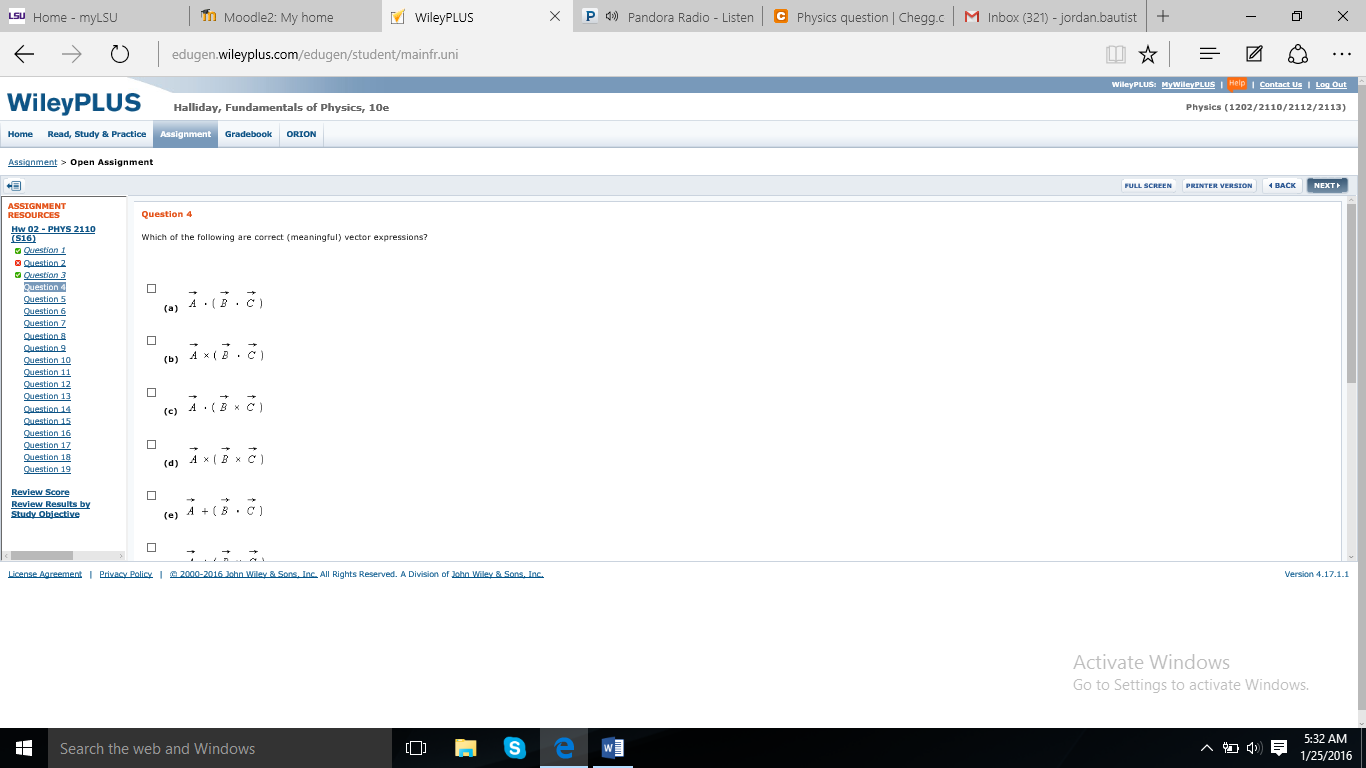Switch to Pandora Radio tab
The image size is (1366, 768).
[669, 17]
